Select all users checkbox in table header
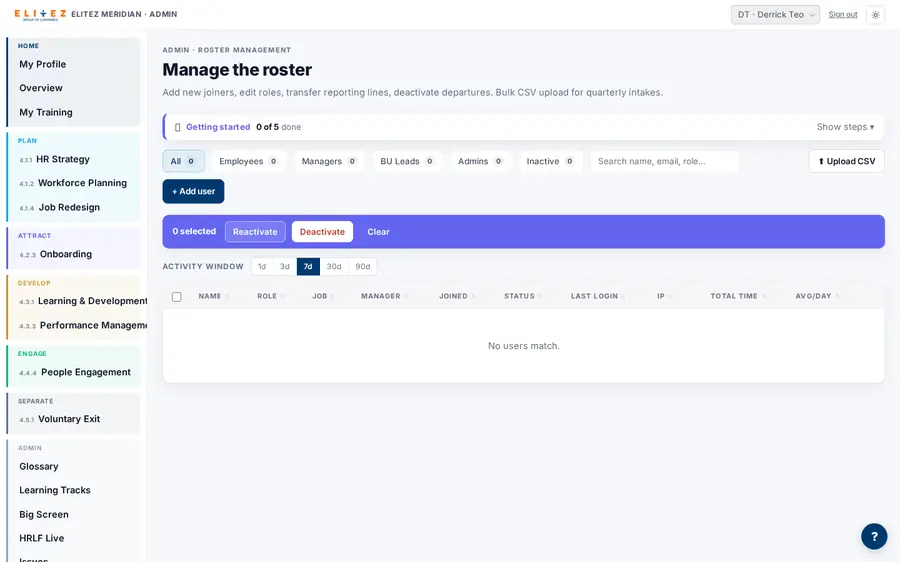This screenshot has width=900, height=562. pyautogui.click(x=177, y=297)
